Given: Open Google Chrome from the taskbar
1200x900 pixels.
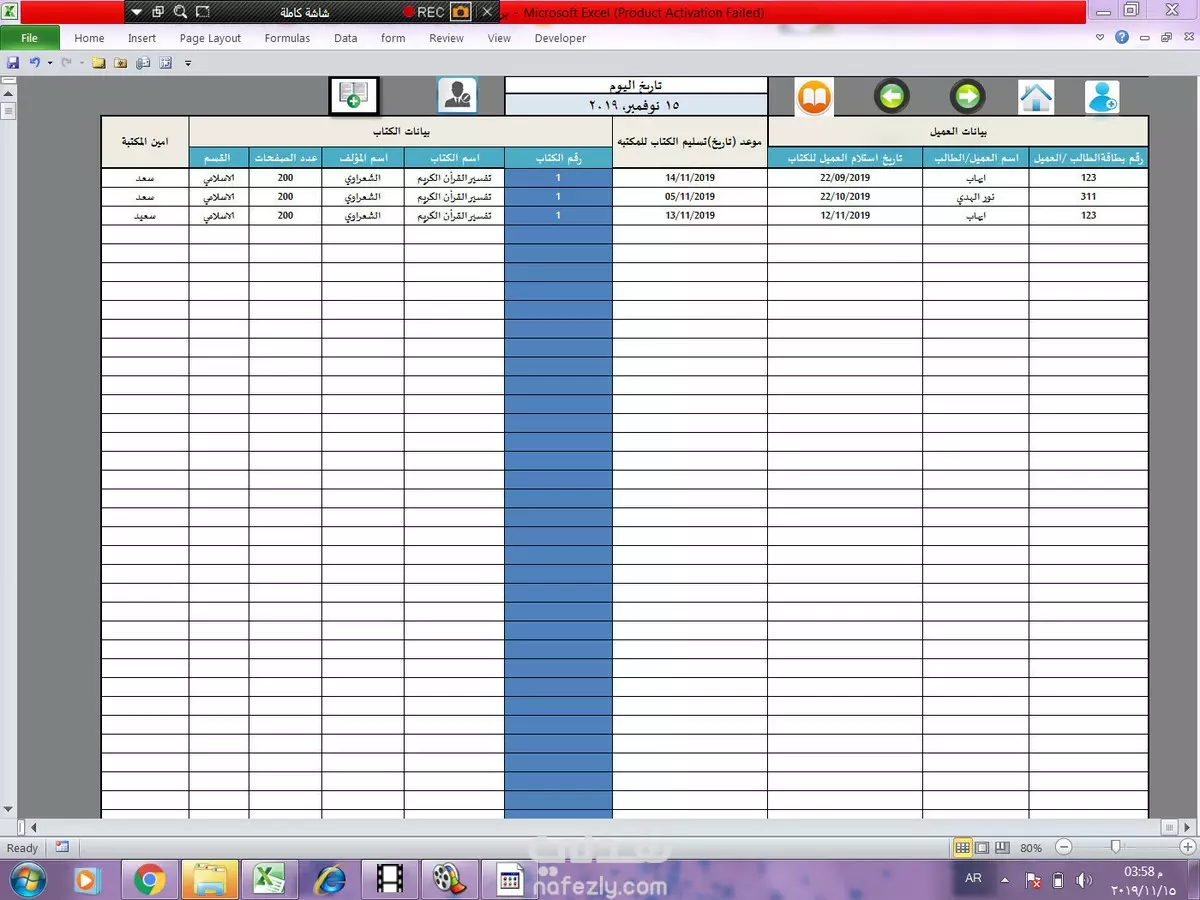Looking at the screenshot, I should [x=150, y=880].
